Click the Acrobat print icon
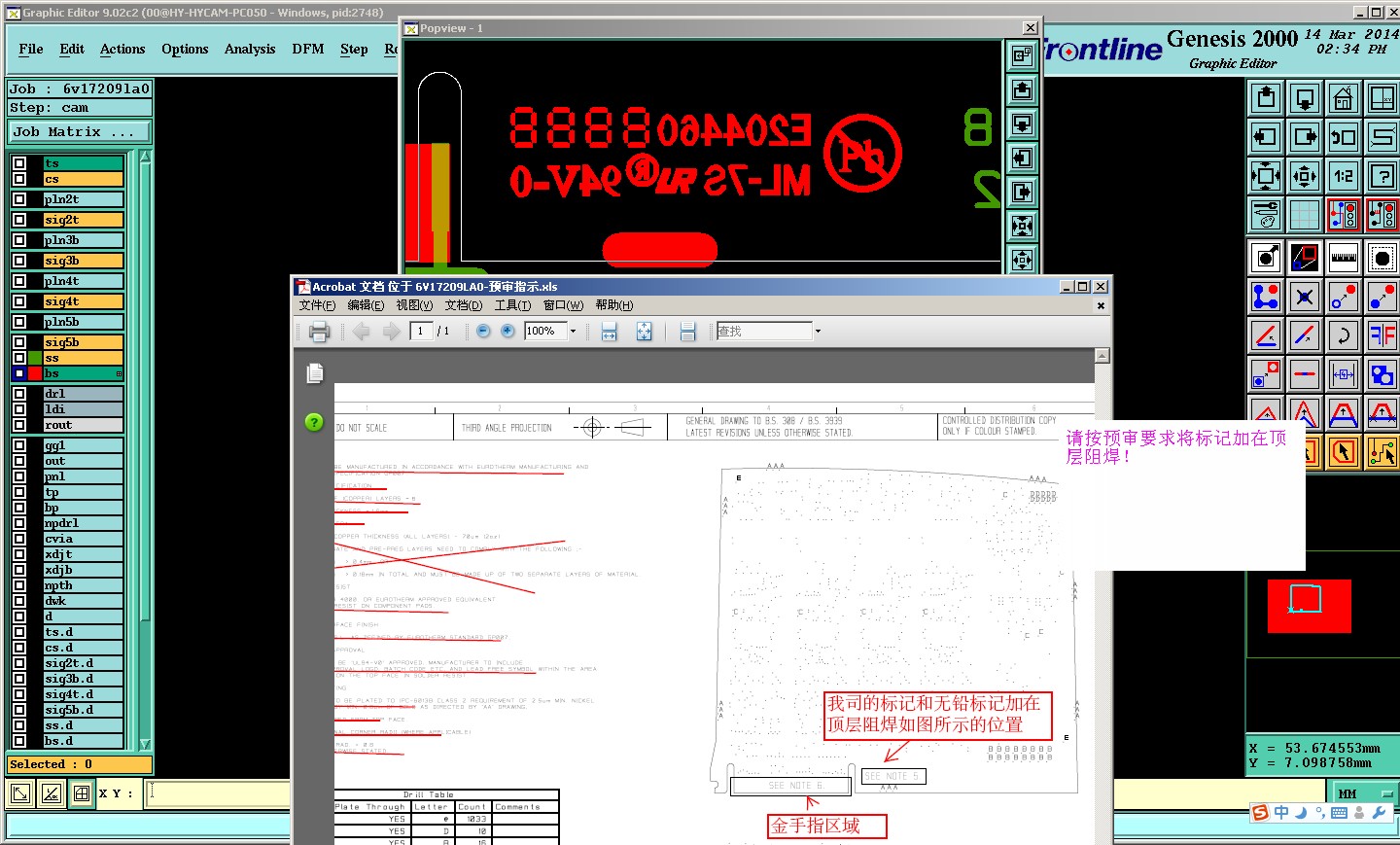Screen dimensions: 1400x845 coord(319,332)
